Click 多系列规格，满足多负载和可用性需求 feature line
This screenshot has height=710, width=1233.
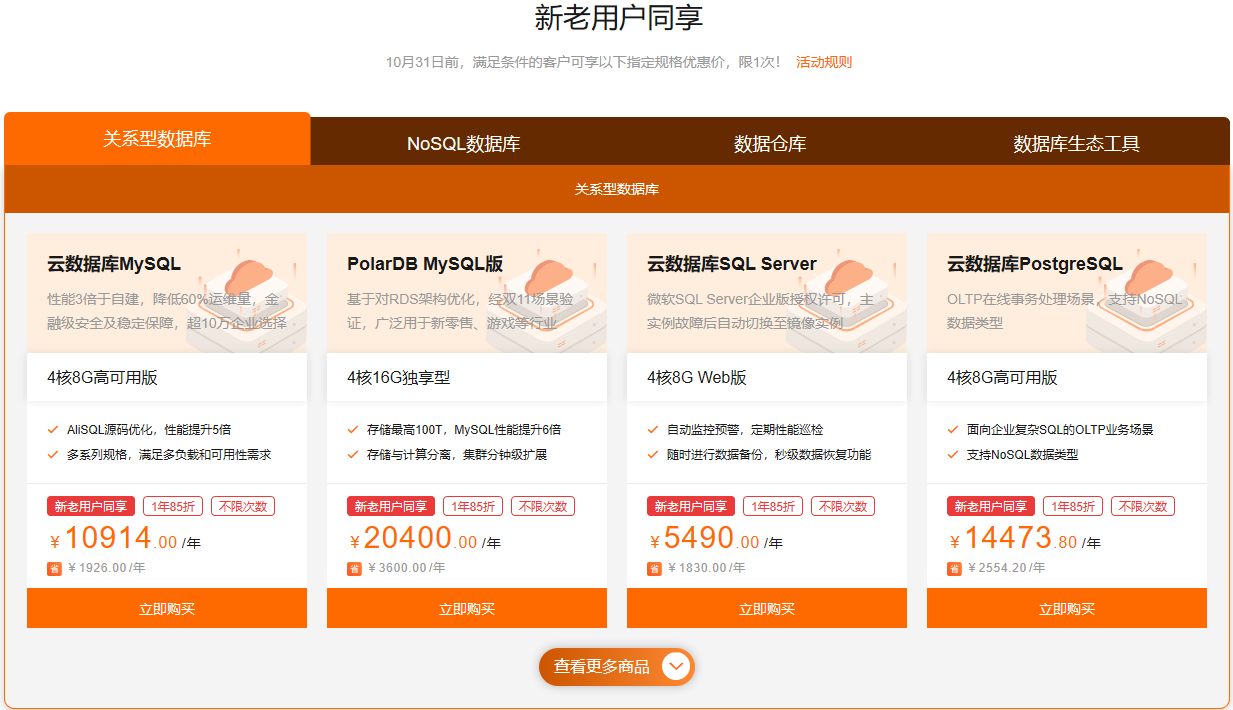[169, 455]
